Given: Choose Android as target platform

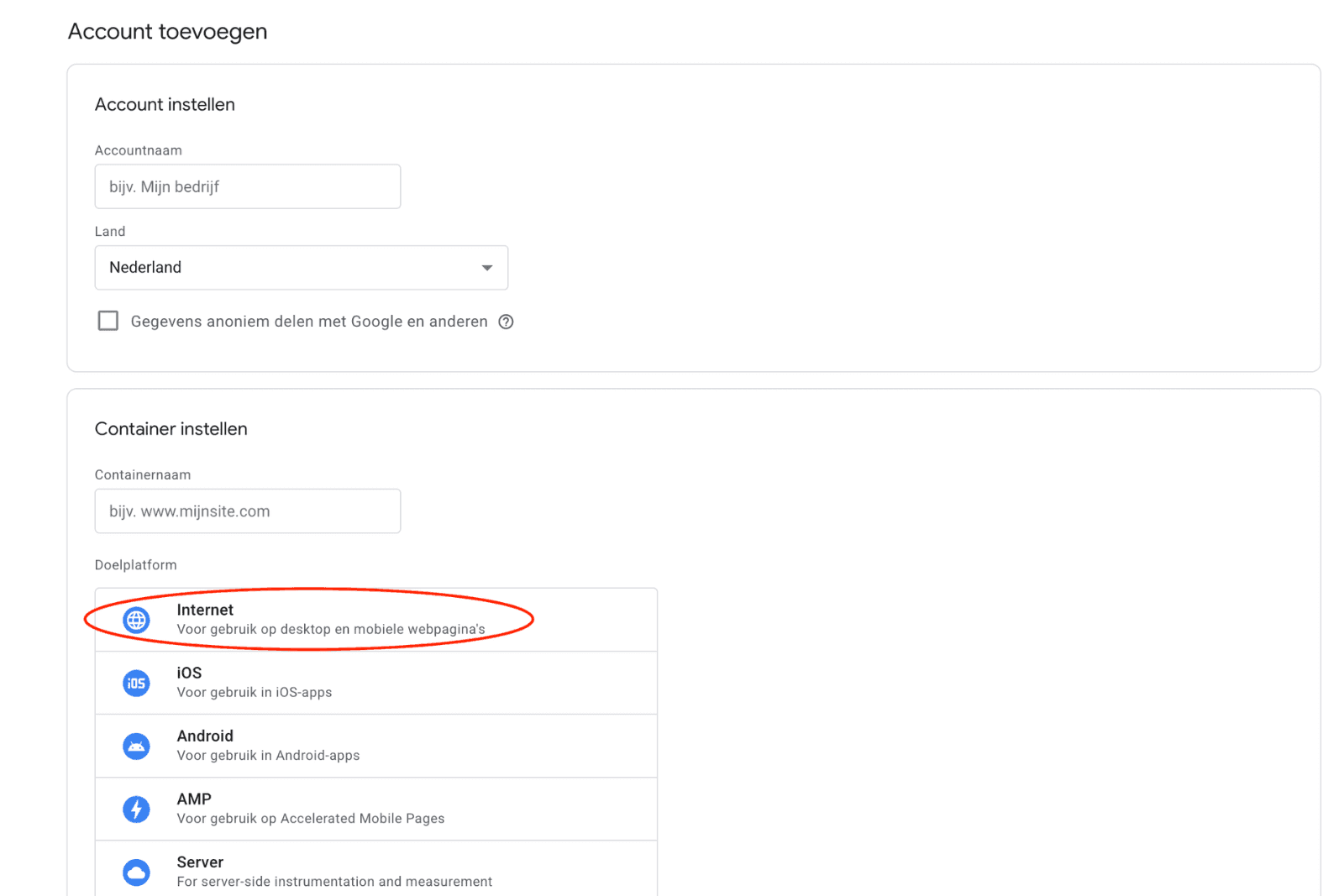Looking at the screenshot, I should 376,746.
